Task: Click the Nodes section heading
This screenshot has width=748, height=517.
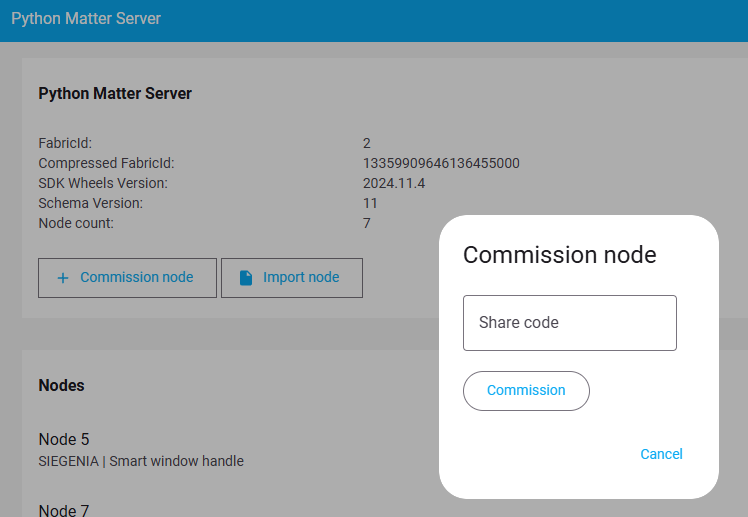Action: pyautogui.click(x=61, y=385)
